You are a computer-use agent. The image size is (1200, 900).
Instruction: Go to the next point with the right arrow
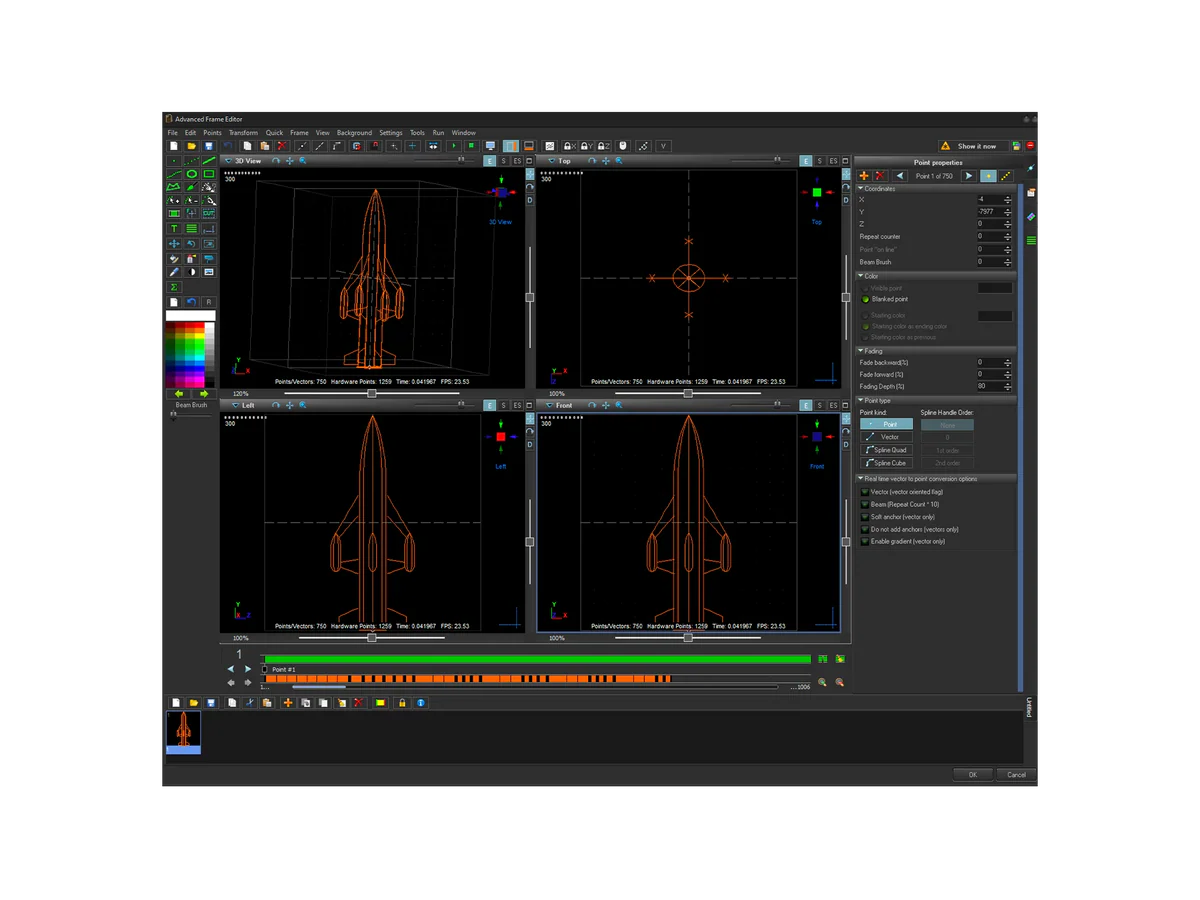pos(969,176)
